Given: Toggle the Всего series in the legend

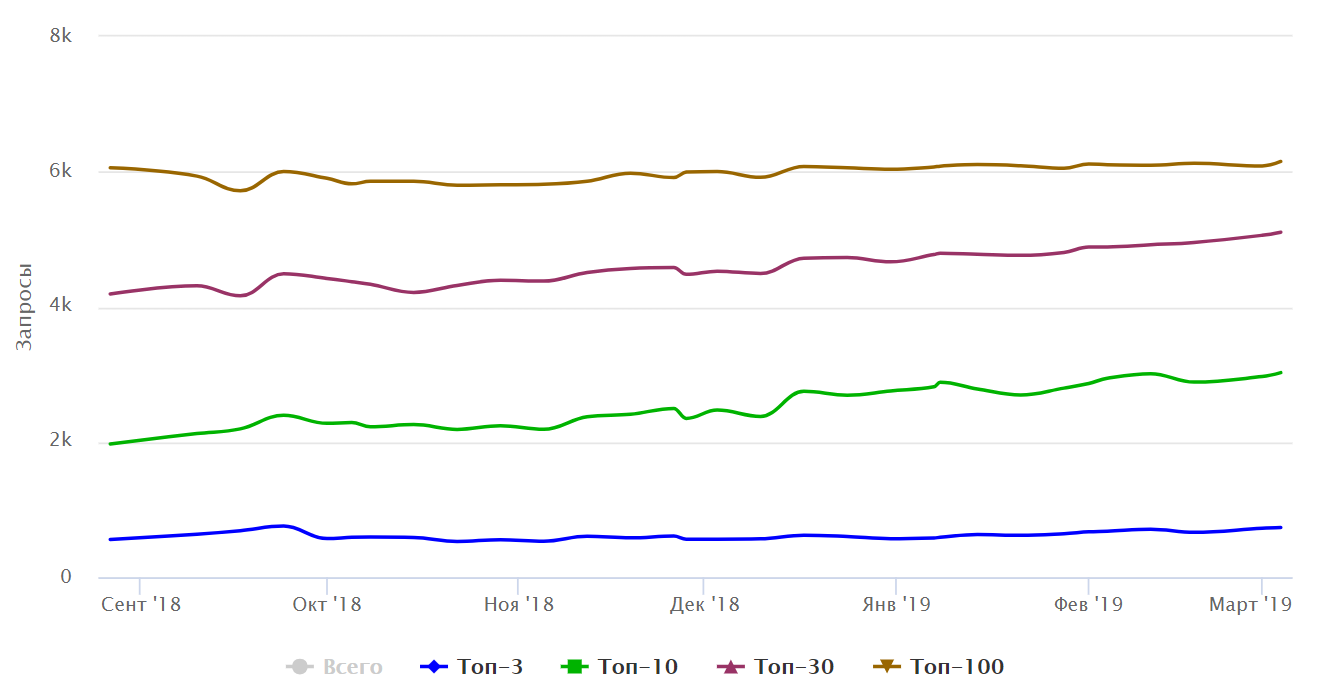Looking at the screenshot, I should point(352,667).
